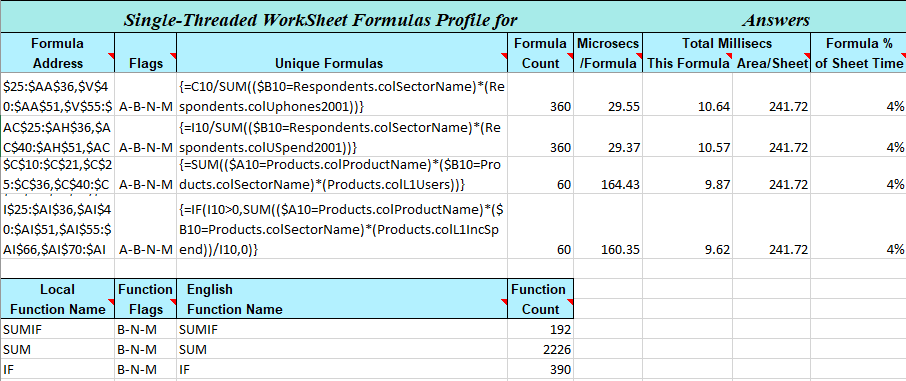Select the SUMIF cell under Local Function Name

[x=58, y=329]
